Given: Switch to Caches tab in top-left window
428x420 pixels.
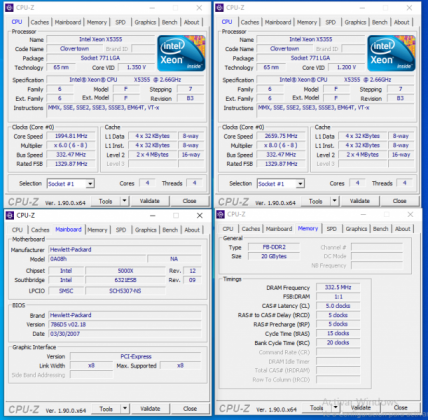Looking at the screenshot, I should coord(40,22).
